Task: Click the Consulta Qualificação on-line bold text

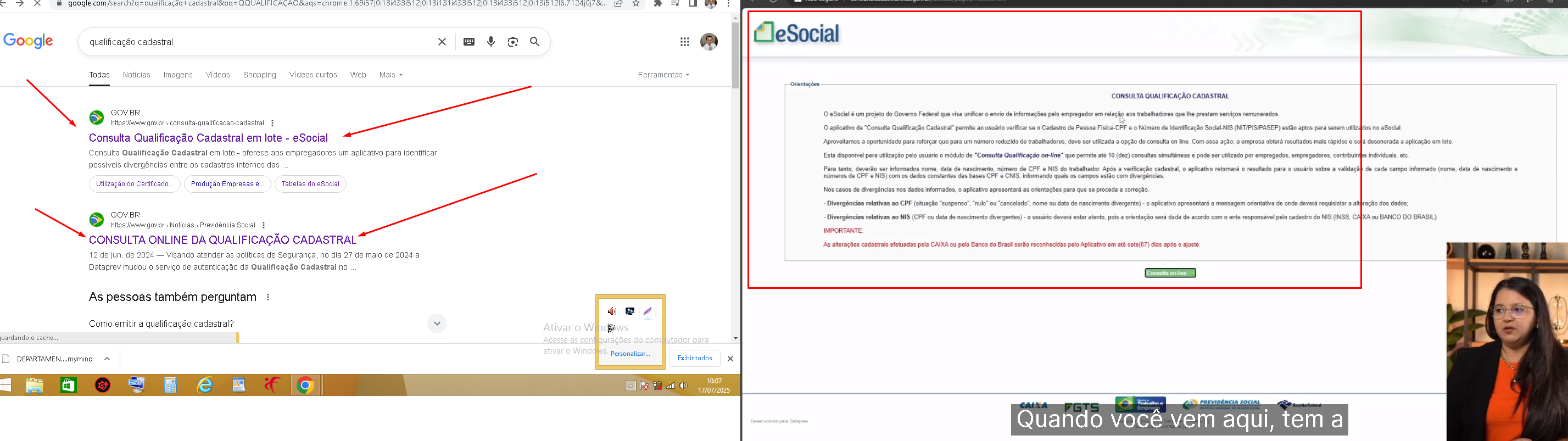Action: click(1018, 156)
